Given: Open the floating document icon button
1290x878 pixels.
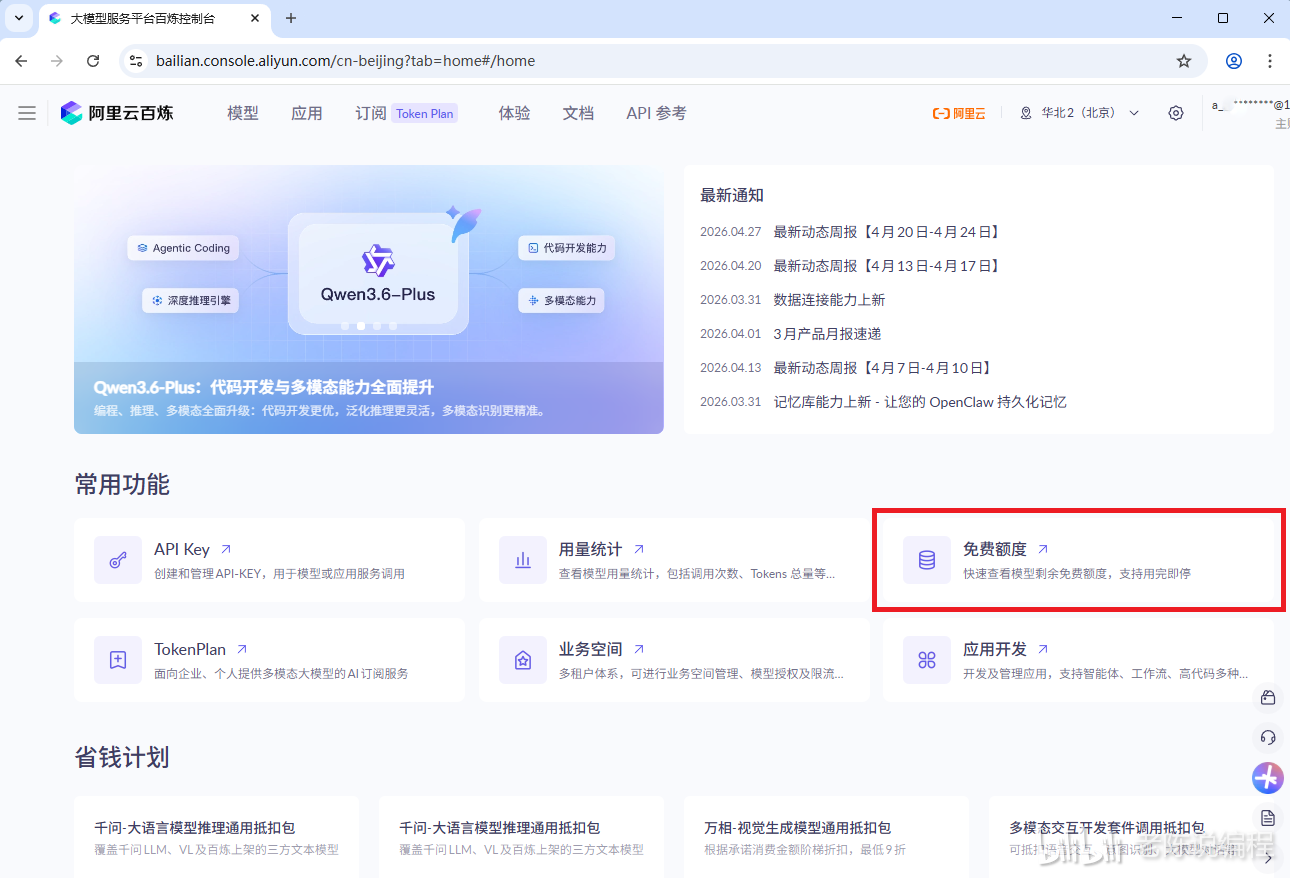Looking at the screenshot, I should (1268, 818).
